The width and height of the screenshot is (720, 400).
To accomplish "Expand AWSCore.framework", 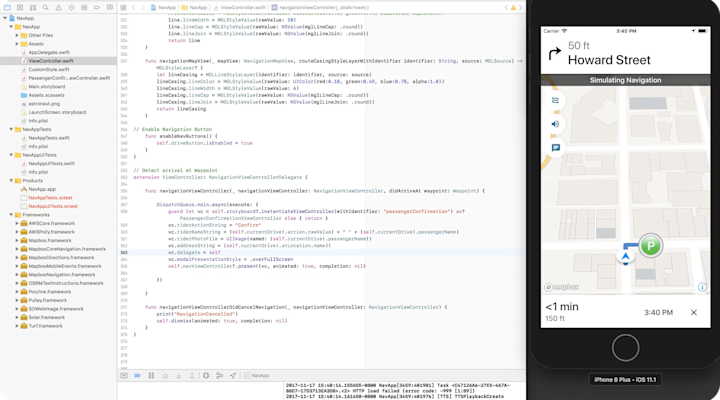I will [17, 223].
